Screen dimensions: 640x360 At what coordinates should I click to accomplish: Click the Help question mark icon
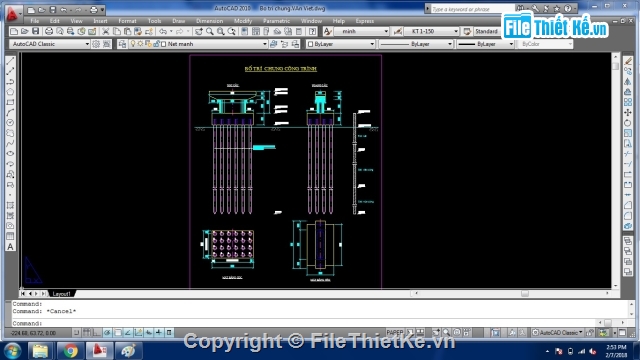[312, 31]
